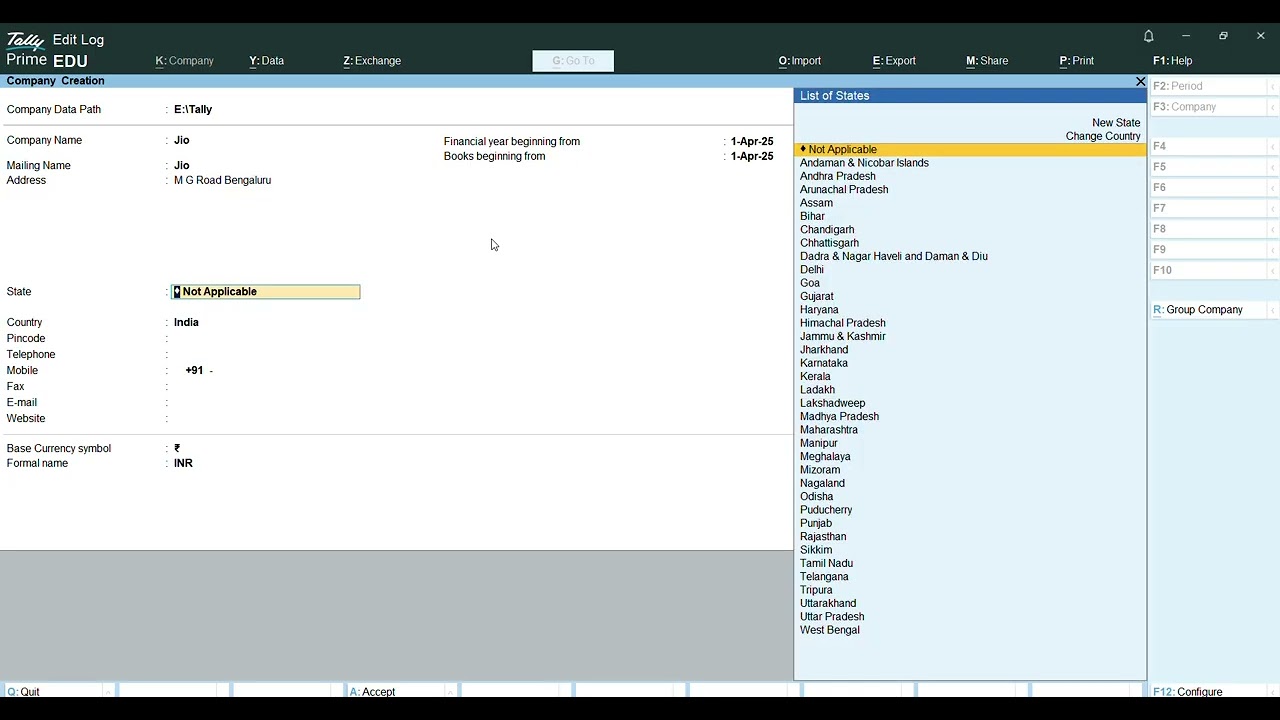Select Gujarat from state list

tap(817, 296)
